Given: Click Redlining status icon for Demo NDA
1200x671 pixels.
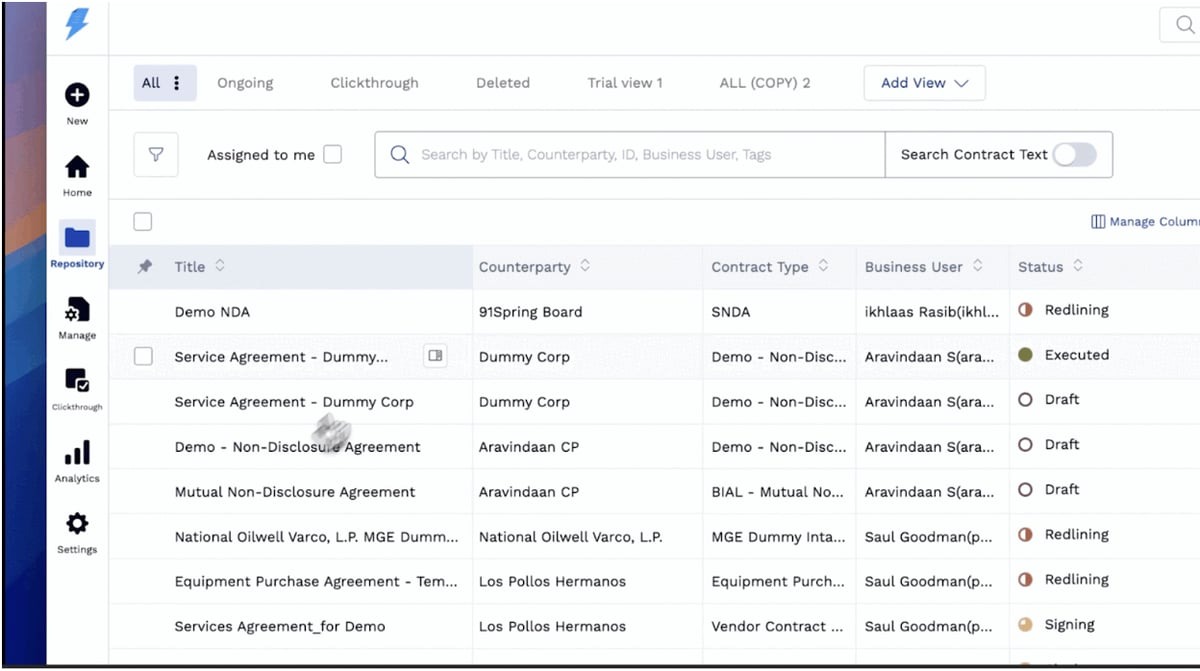Looking at the screenshot, I should coord(1025,310).
